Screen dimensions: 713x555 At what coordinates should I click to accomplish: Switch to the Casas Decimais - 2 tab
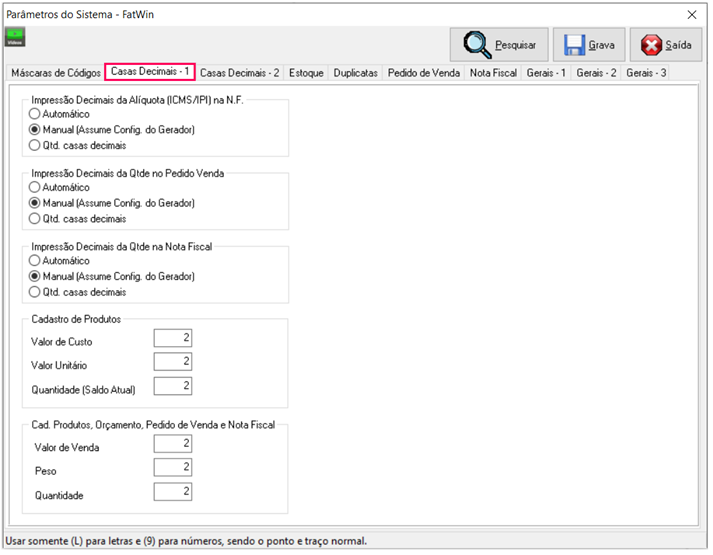pyautogui.click(x=239, y=73)
